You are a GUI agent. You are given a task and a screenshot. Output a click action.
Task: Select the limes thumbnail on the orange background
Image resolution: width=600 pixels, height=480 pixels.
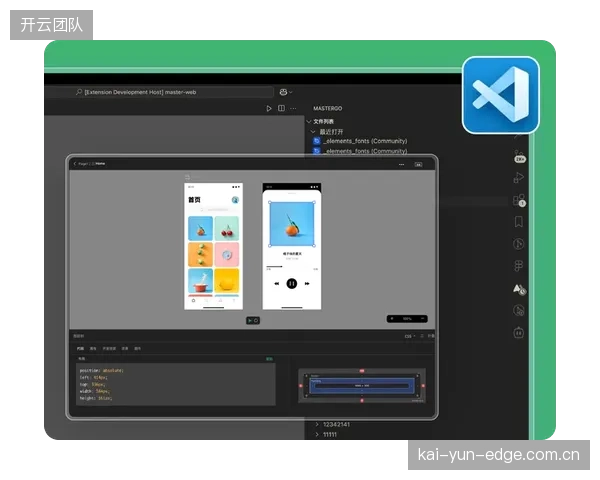(201, 255)
